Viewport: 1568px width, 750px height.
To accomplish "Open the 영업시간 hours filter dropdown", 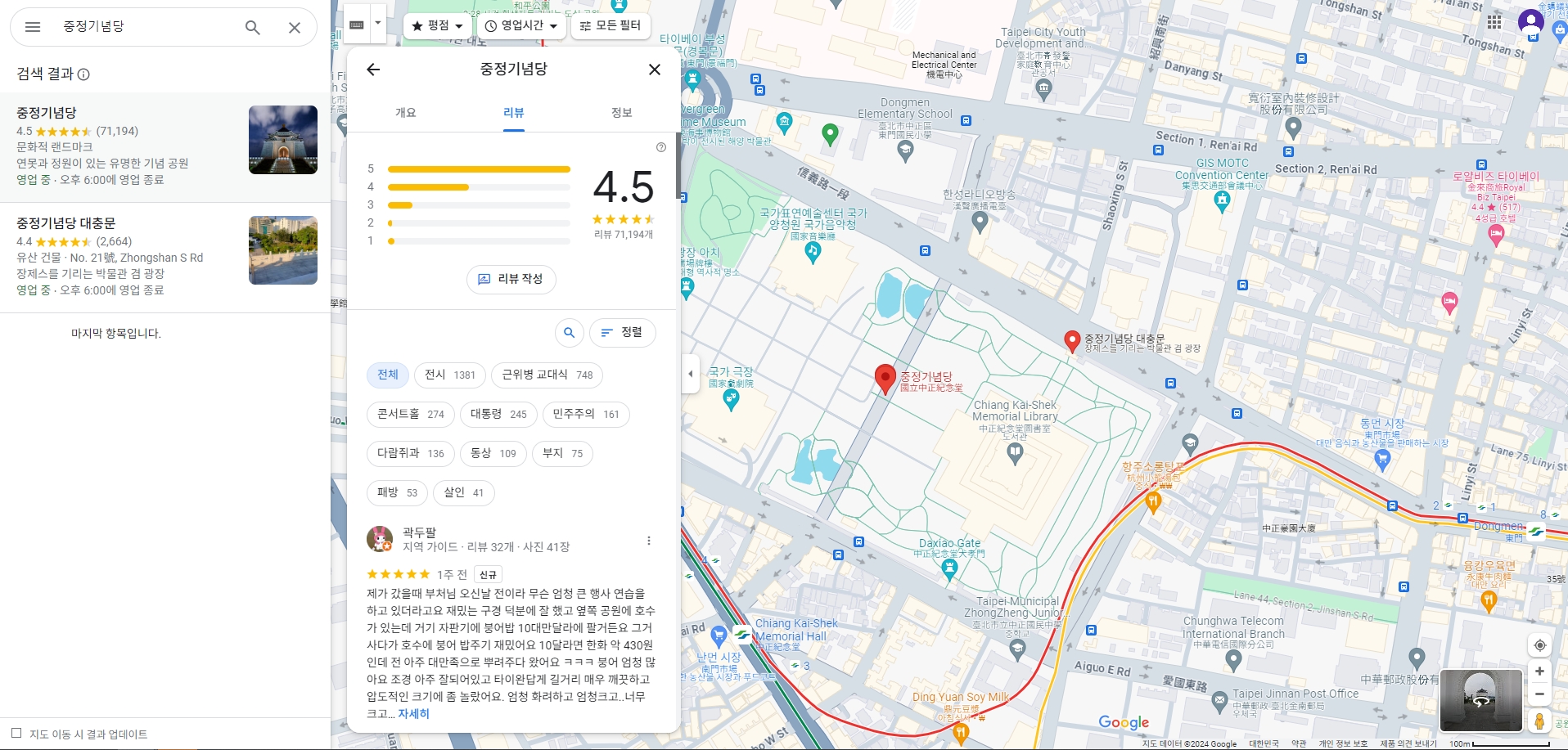I will [521, 26].
